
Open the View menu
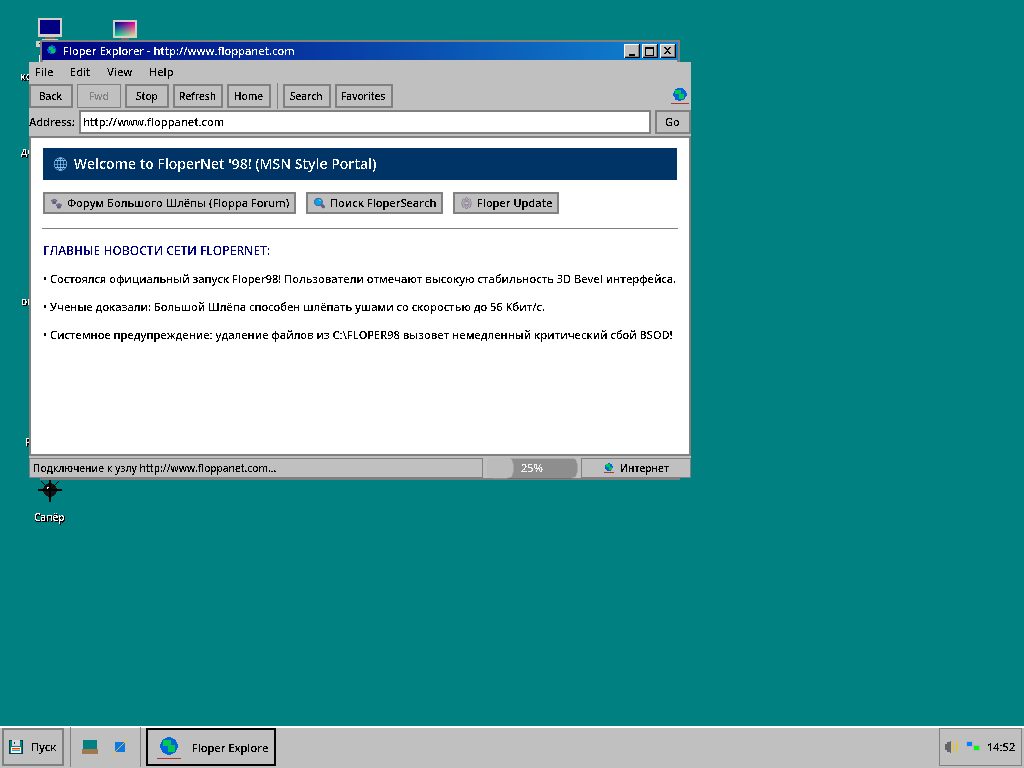point(120,72)
